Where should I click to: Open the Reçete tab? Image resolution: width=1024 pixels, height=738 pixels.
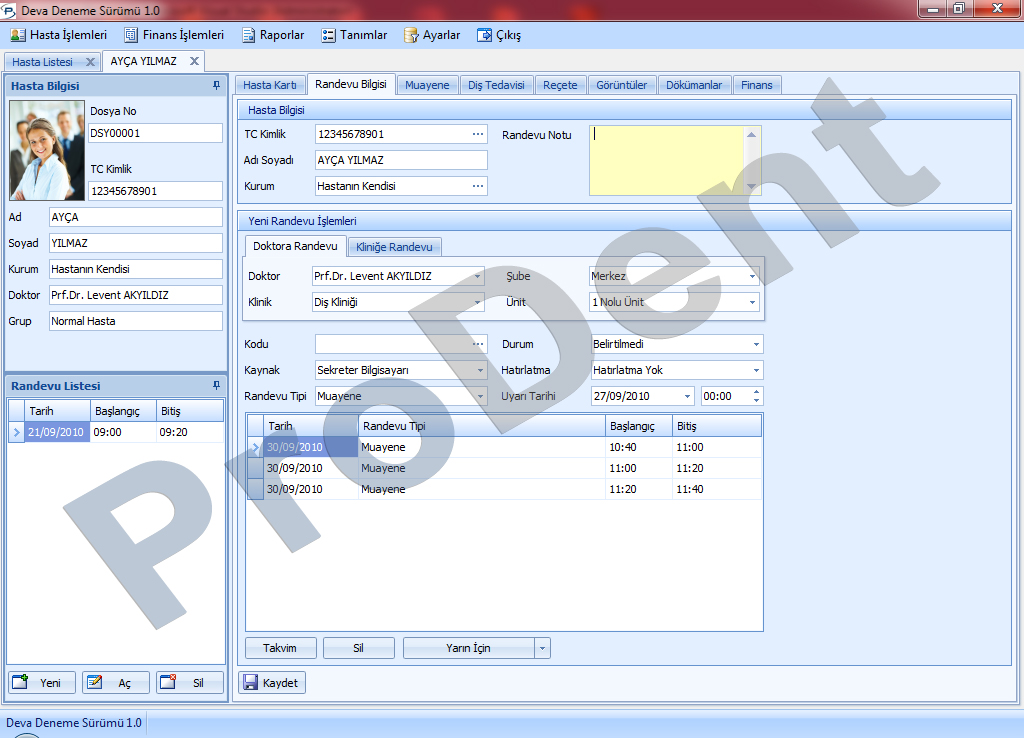pos(560,85)
